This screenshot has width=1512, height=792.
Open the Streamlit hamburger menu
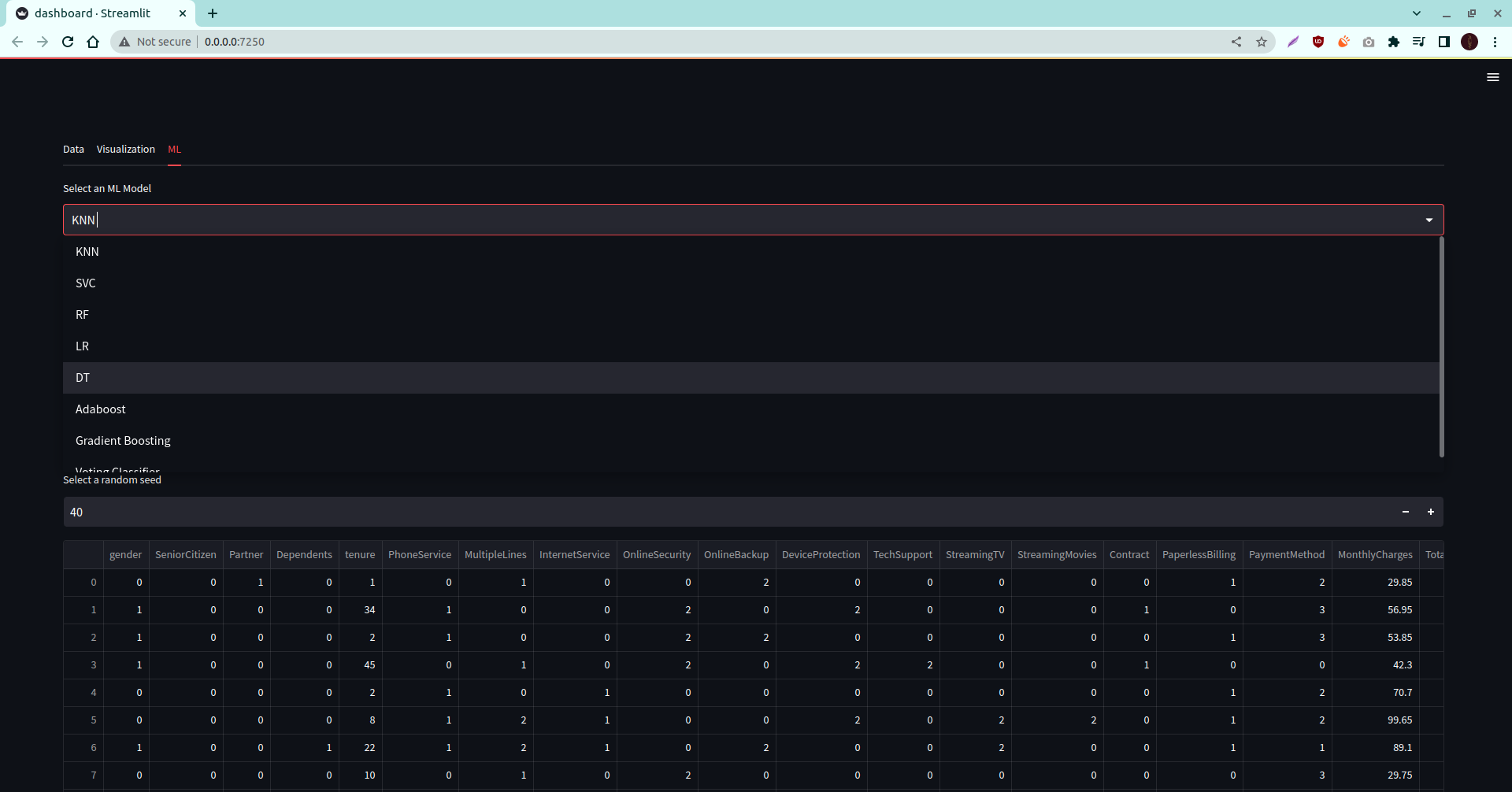pyautogui.click(x=1493, y=76)
